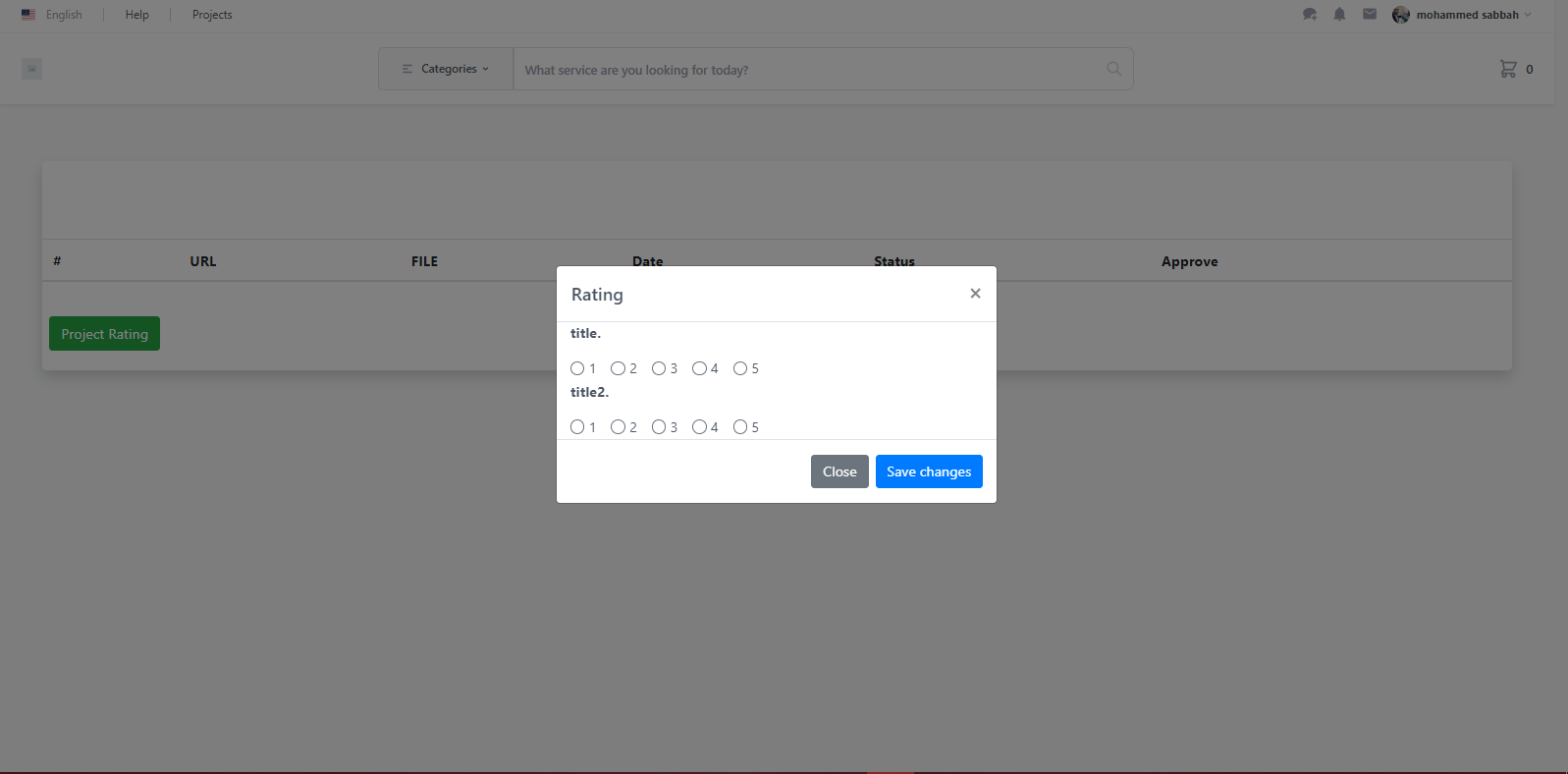The height and width of the screenshot is (774, 1568).
Task: Go to the Help menu item
Action: (137, 15)
